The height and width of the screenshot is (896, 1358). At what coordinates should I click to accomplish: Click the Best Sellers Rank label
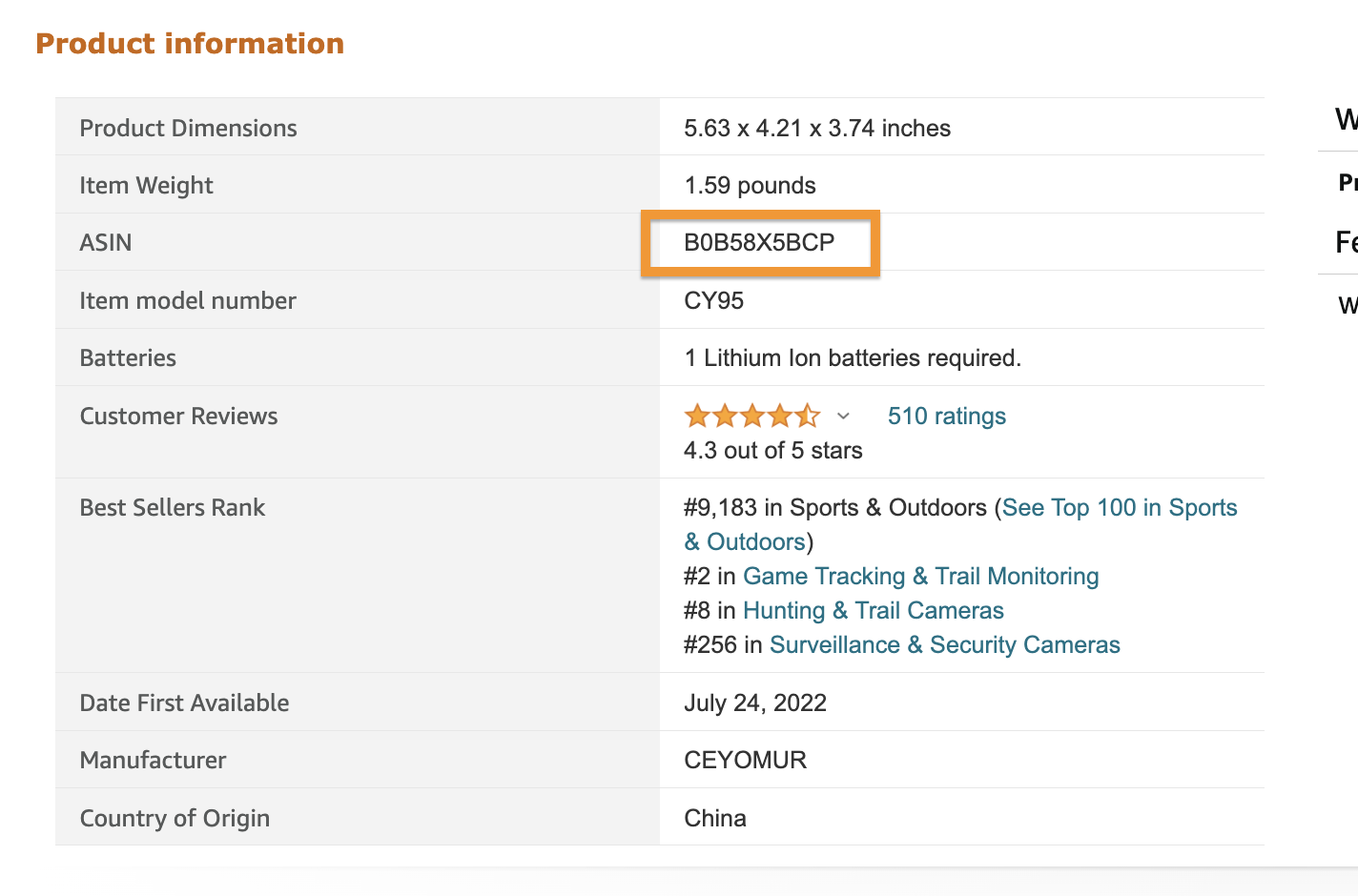tap(173, 507)
